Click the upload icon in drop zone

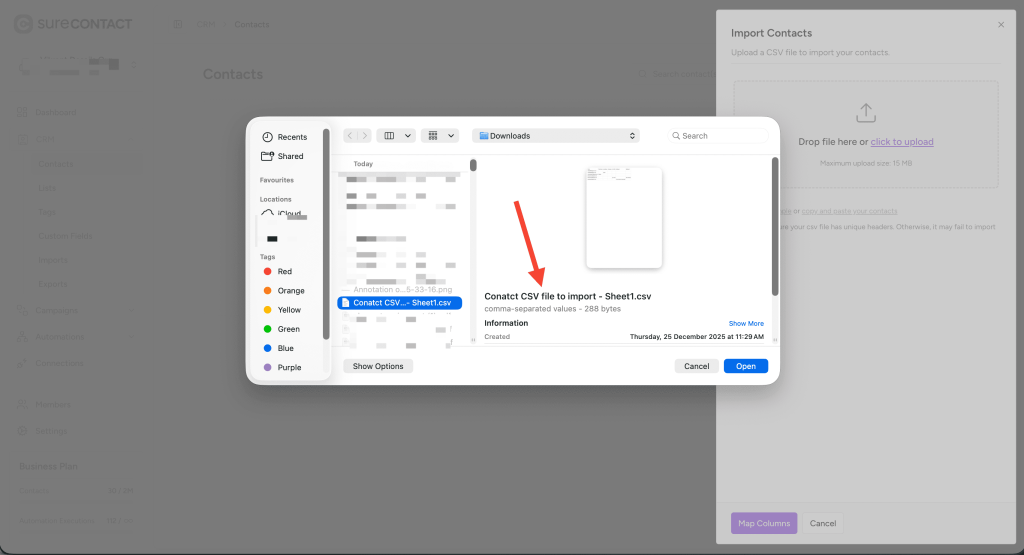(866, 113)
